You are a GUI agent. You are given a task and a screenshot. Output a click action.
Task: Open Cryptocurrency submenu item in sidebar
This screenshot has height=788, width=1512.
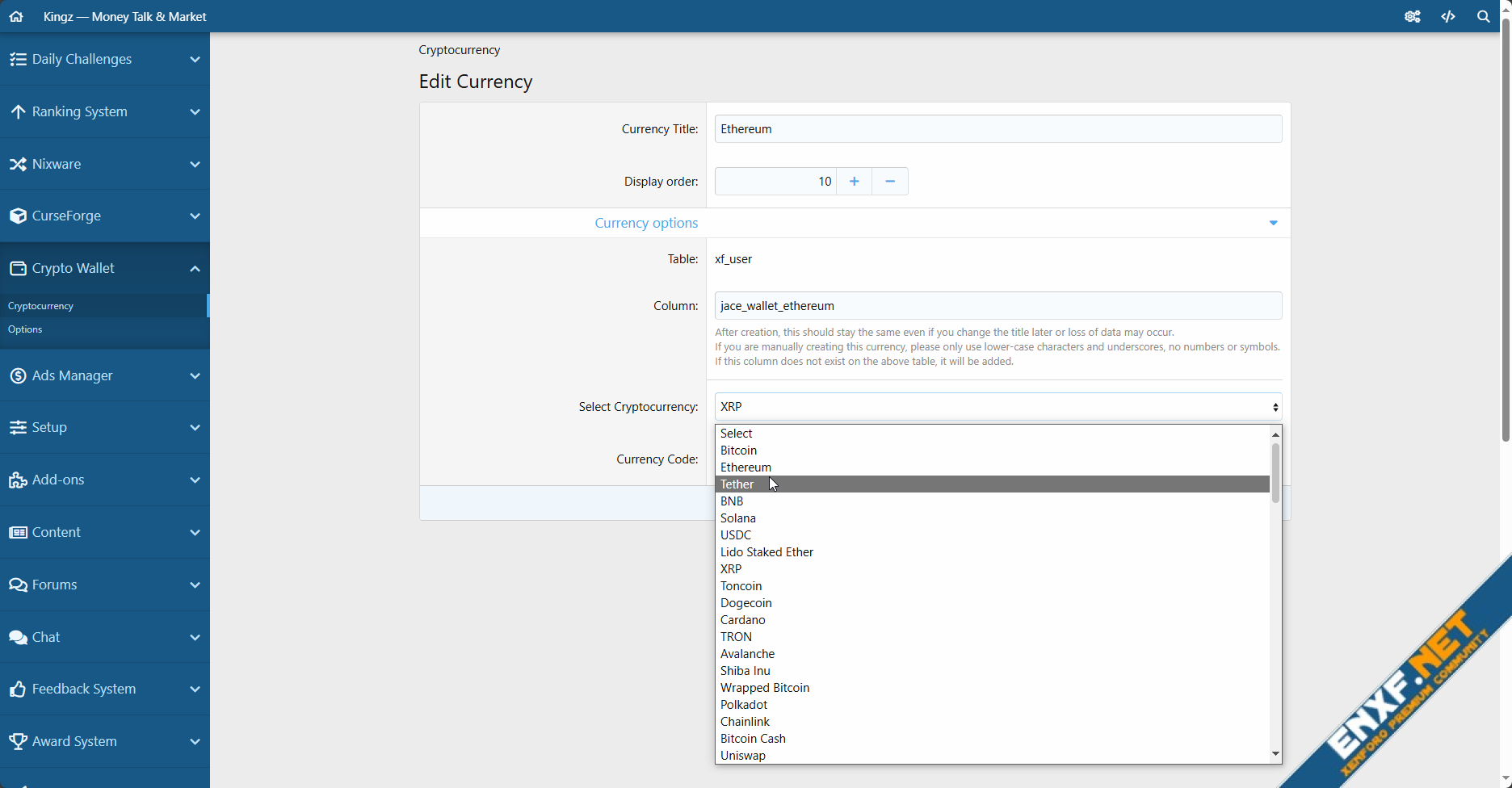[104, 306]
